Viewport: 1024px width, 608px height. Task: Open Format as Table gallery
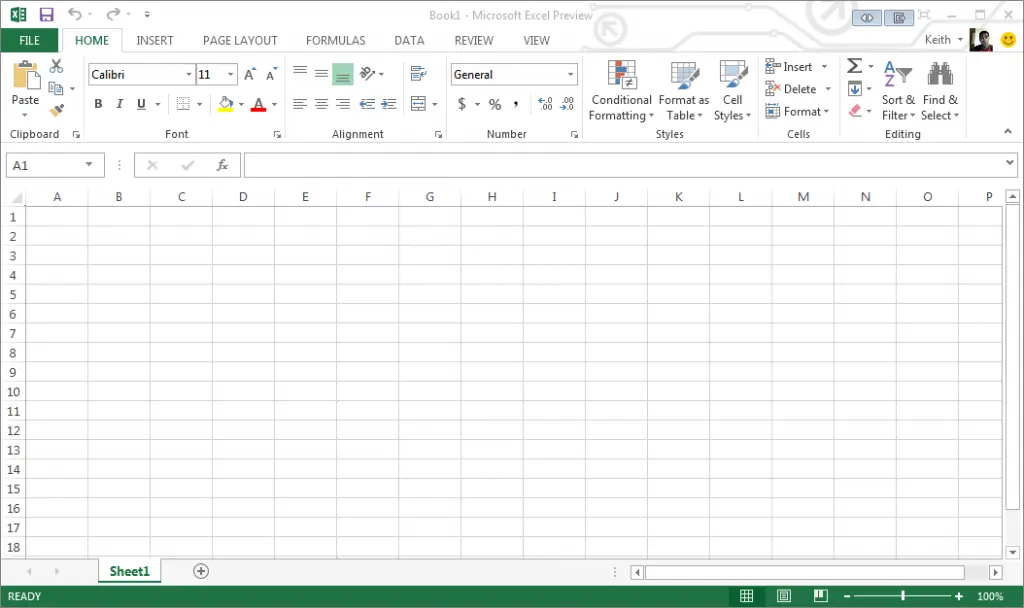click(684, 90)
